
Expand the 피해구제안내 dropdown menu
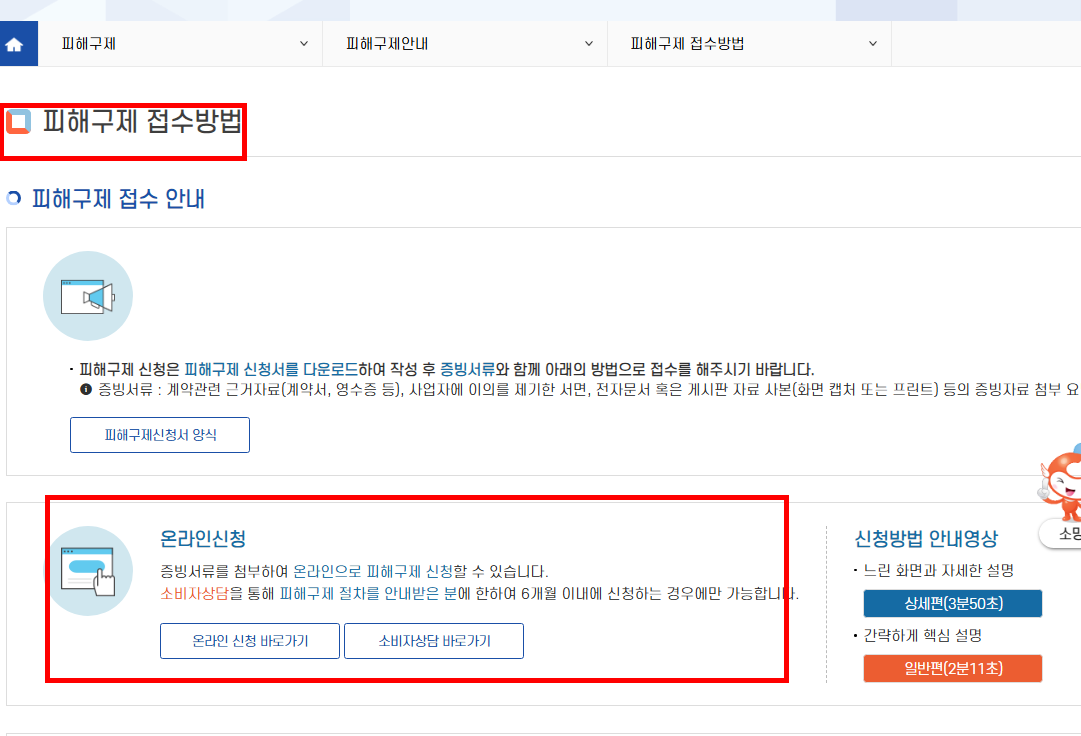[x=589, y=43]
